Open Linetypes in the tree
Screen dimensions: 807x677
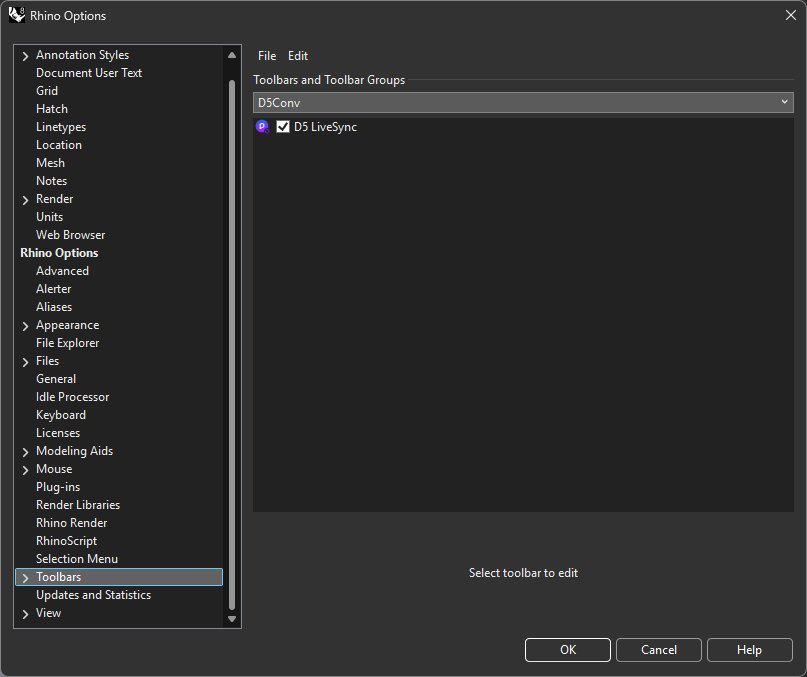click(61, 127)
